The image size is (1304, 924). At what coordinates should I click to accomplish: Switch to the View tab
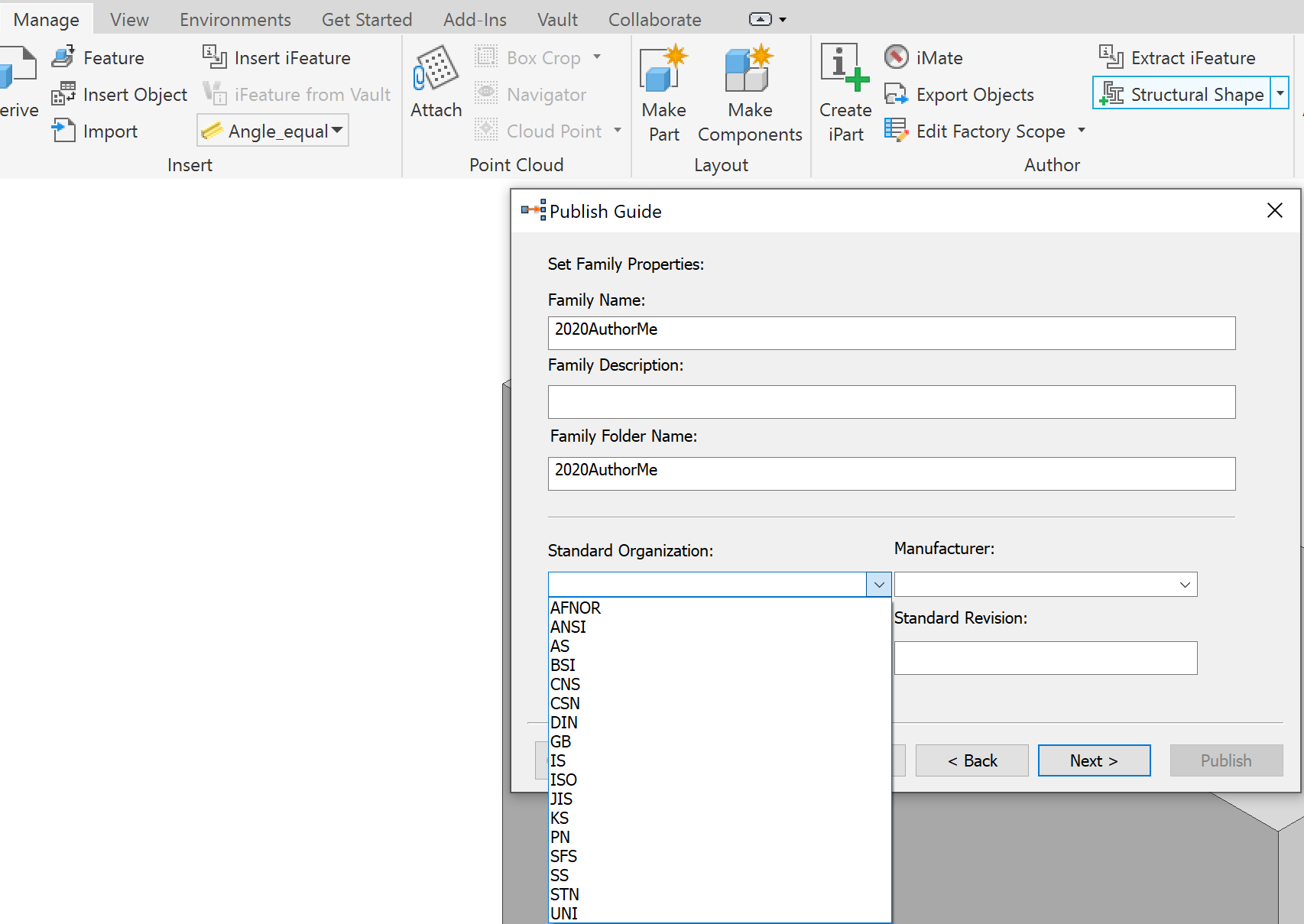click(129, 19)
